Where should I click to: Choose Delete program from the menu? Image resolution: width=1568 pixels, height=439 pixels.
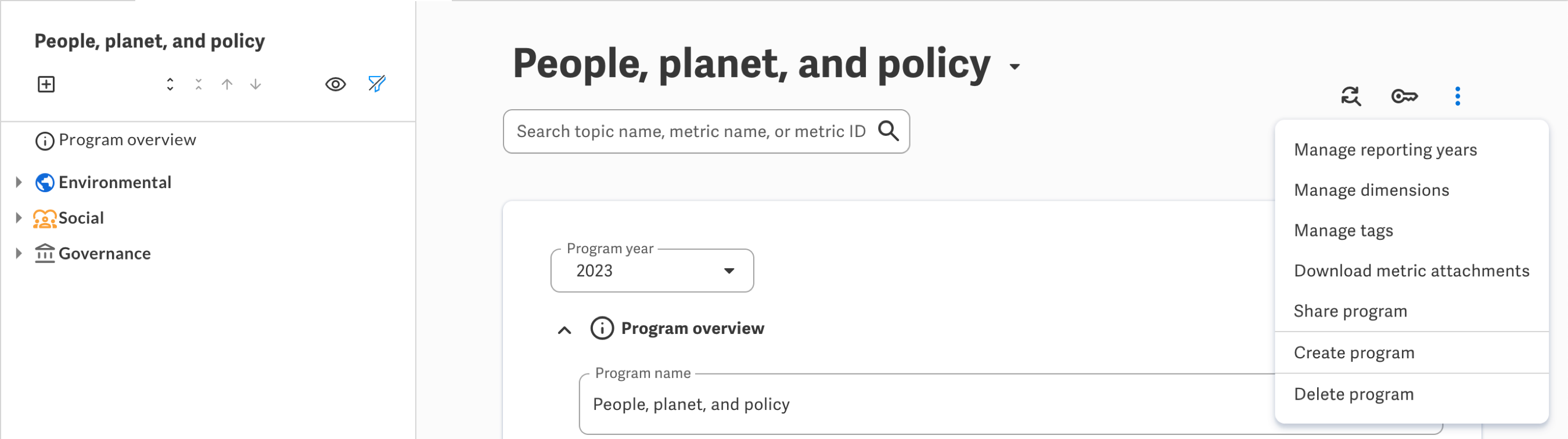(x=1354, y=394)
